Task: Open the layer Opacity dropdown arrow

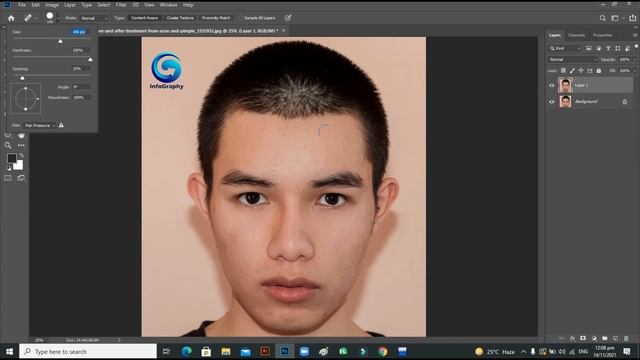Action: [634, 60]
